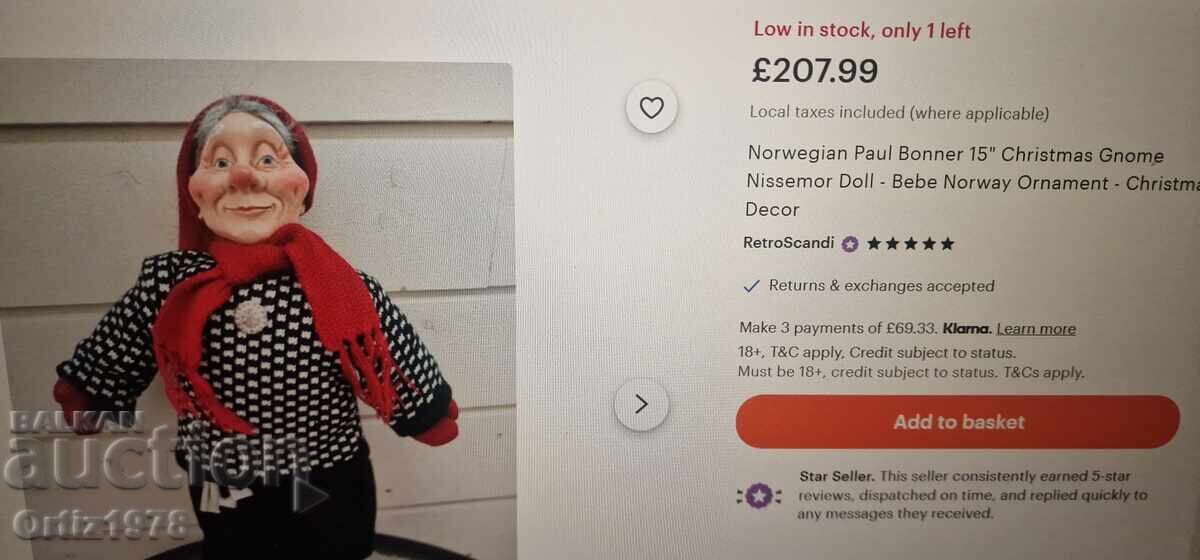This screenshot has width=1200, height=560.
Task: Click the five-star rating stars
Action: point(910,243)
